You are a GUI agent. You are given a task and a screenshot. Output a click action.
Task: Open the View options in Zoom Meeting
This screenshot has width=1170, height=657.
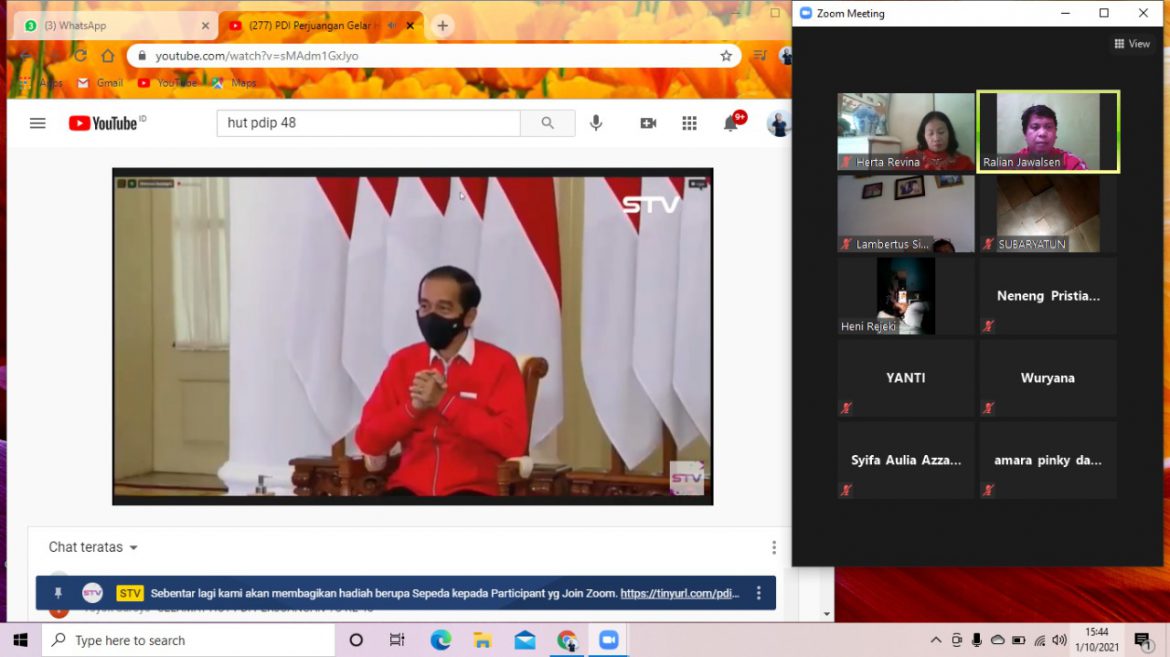point(1131,43)
